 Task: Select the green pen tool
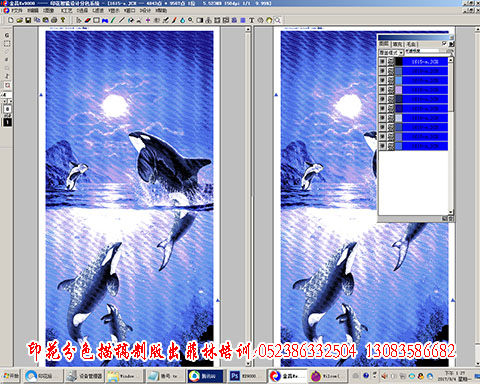point(113,20)
